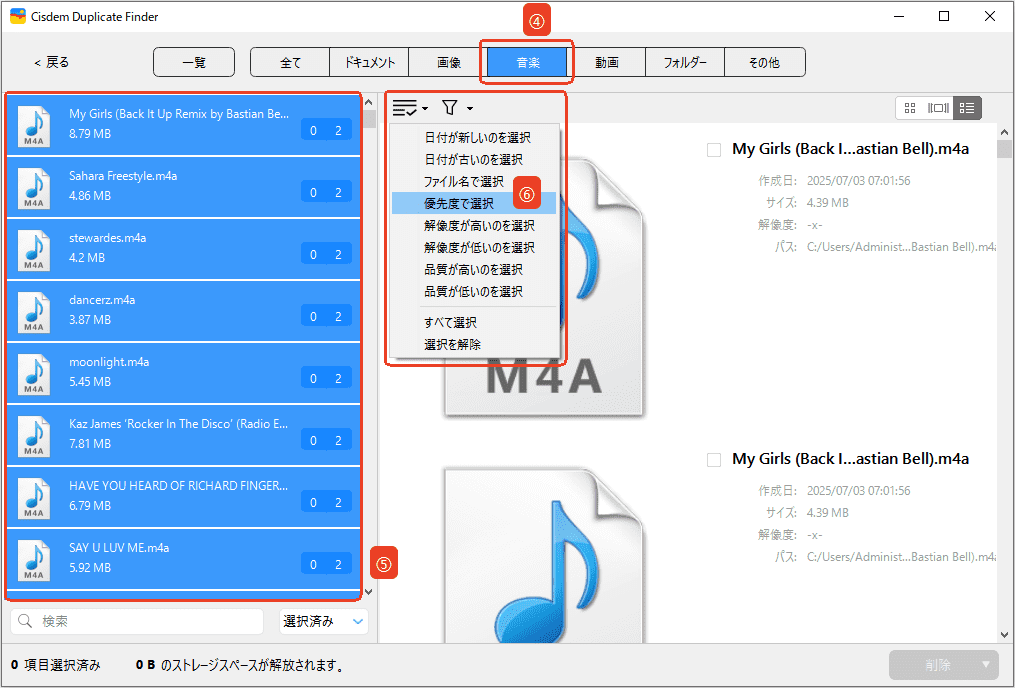Click the 一覧 button
The image size is (1015, 688).
click(194, 62)
